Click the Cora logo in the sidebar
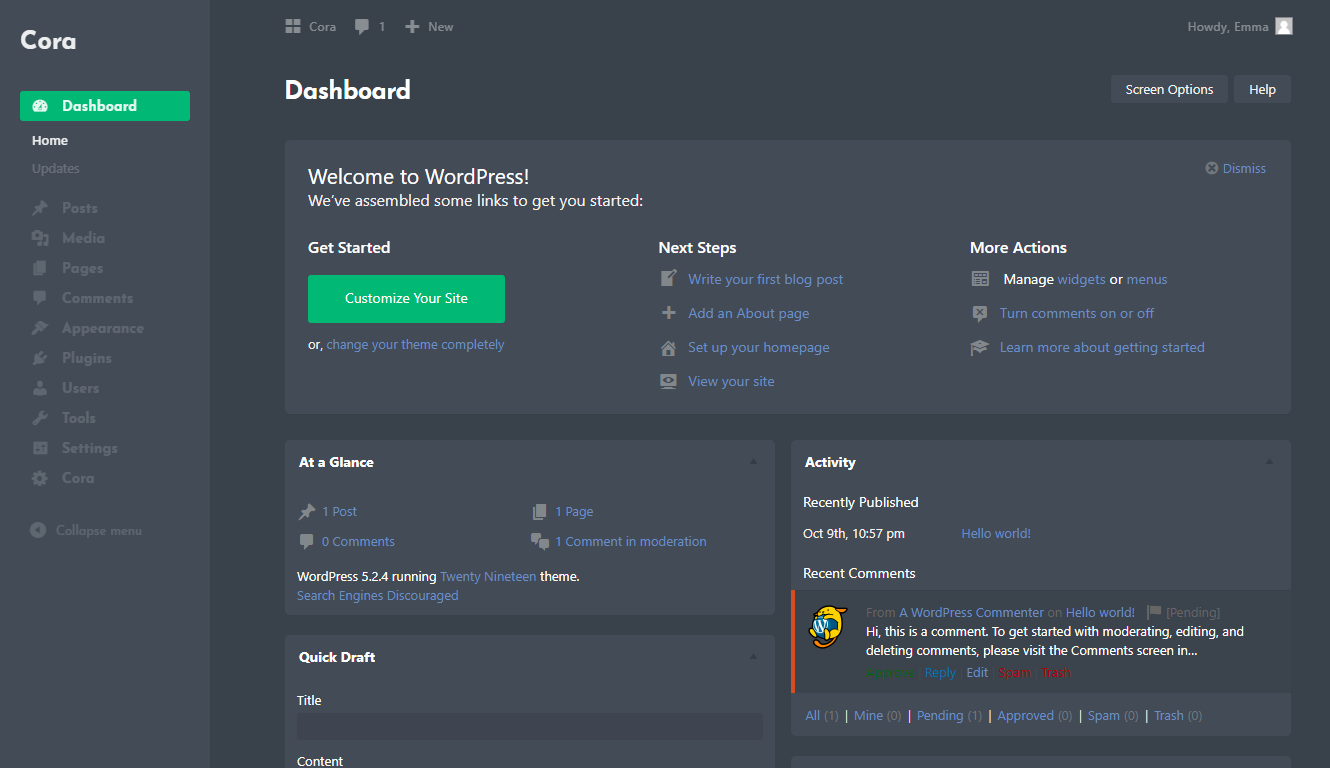This screenshot has width=1330, height=768. point(48,41)
